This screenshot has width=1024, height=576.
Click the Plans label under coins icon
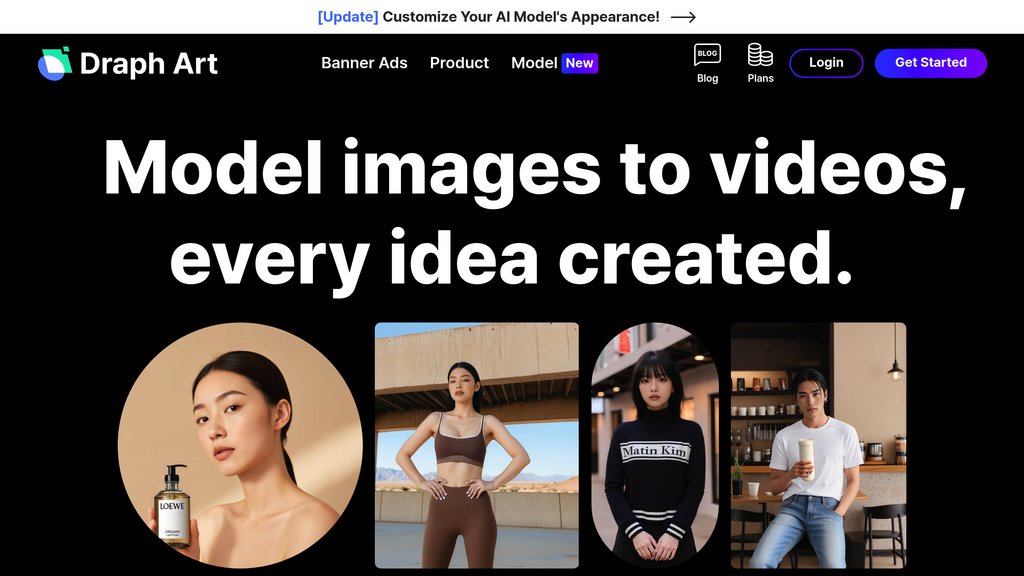pos(760,78)
